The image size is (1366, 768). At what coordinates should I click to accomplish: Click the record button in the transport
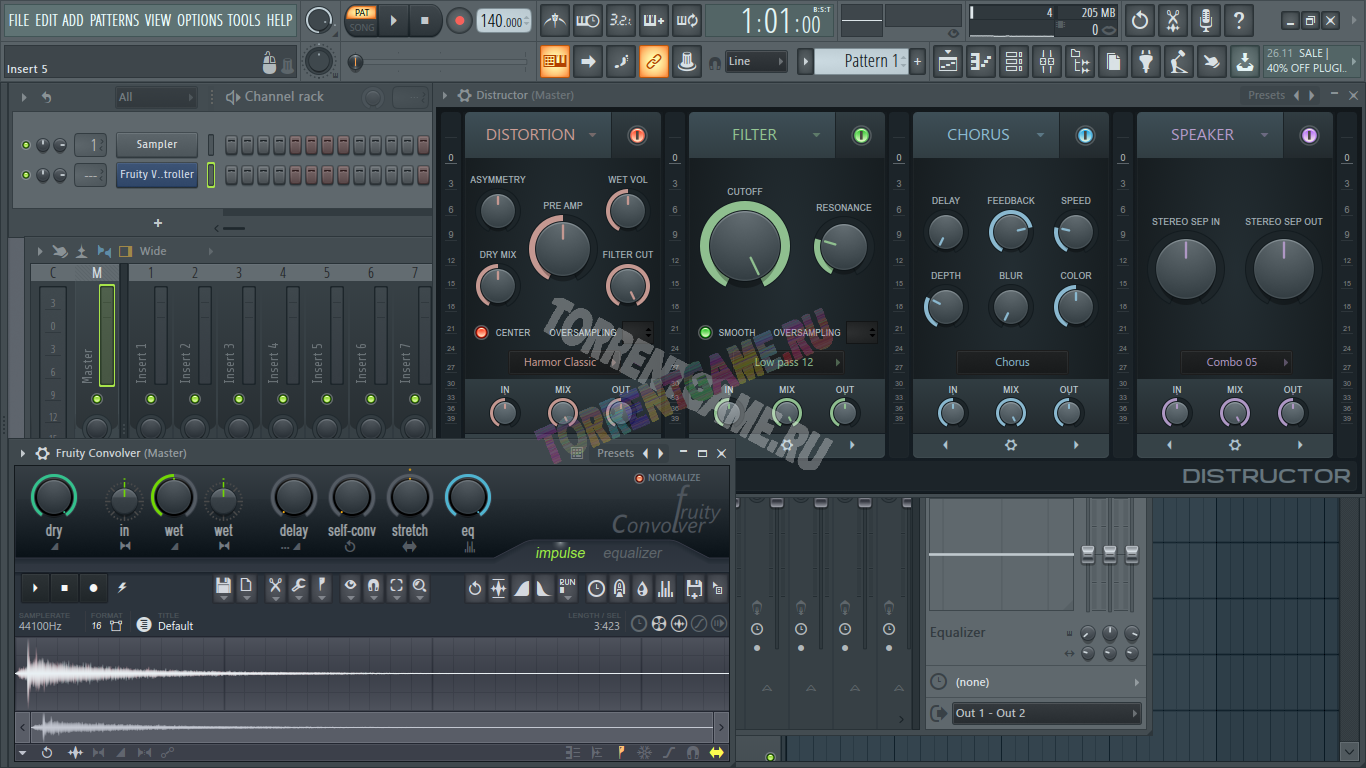tap(459, 20)
